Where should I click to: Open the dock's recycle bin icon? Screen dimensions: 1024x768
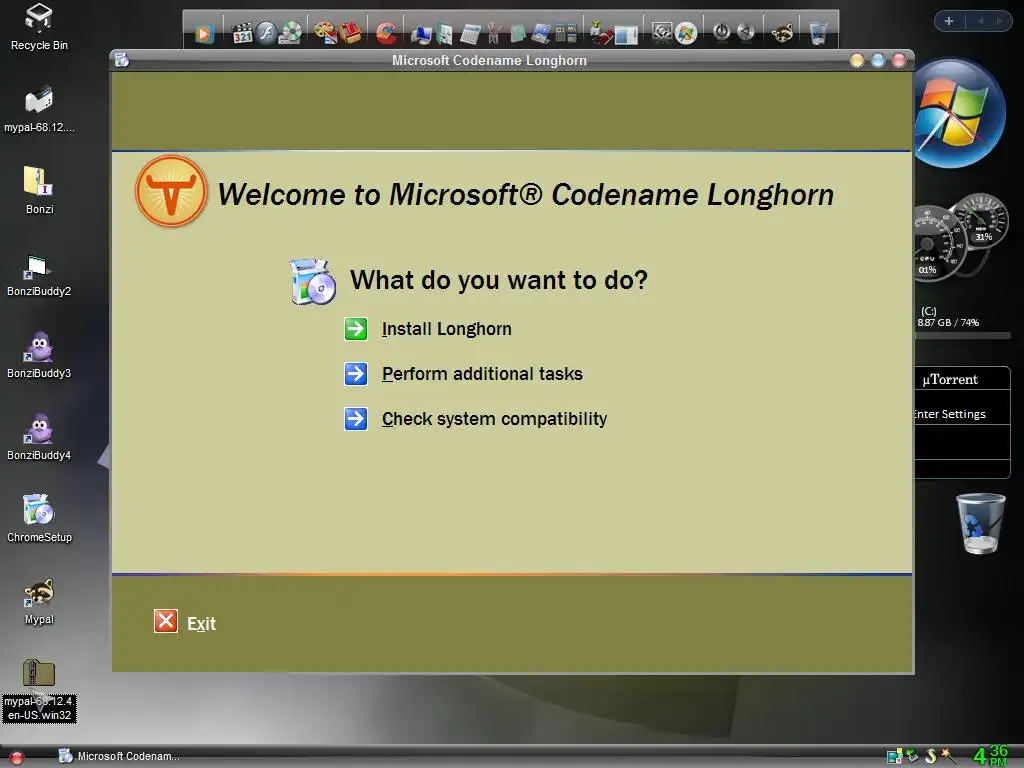[818, 32]
